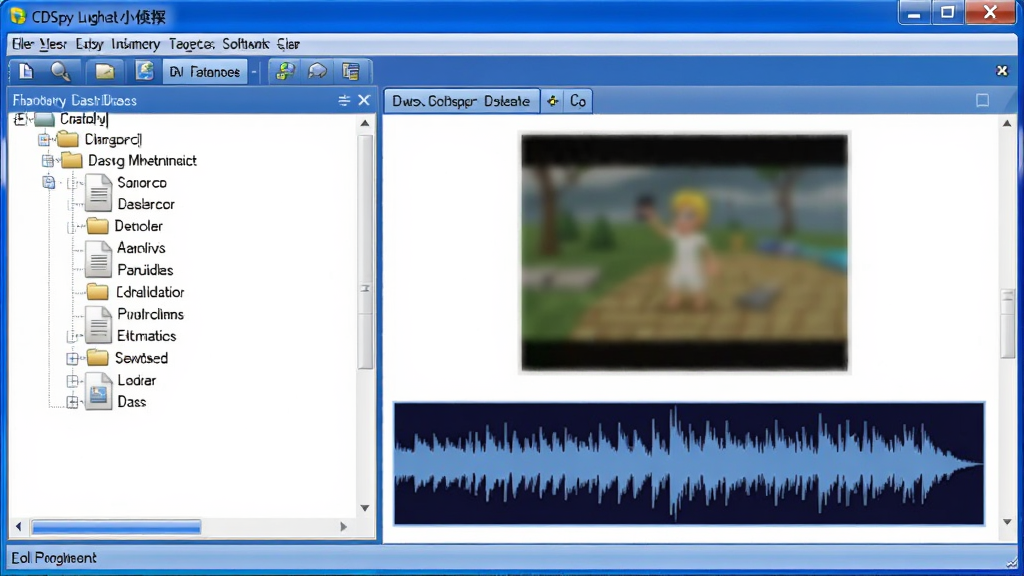Open the first menu in the menu bar
Image resolution: width=1024 pixels, height=576 pixels.
pyautogui.click(x=22, y=44)
